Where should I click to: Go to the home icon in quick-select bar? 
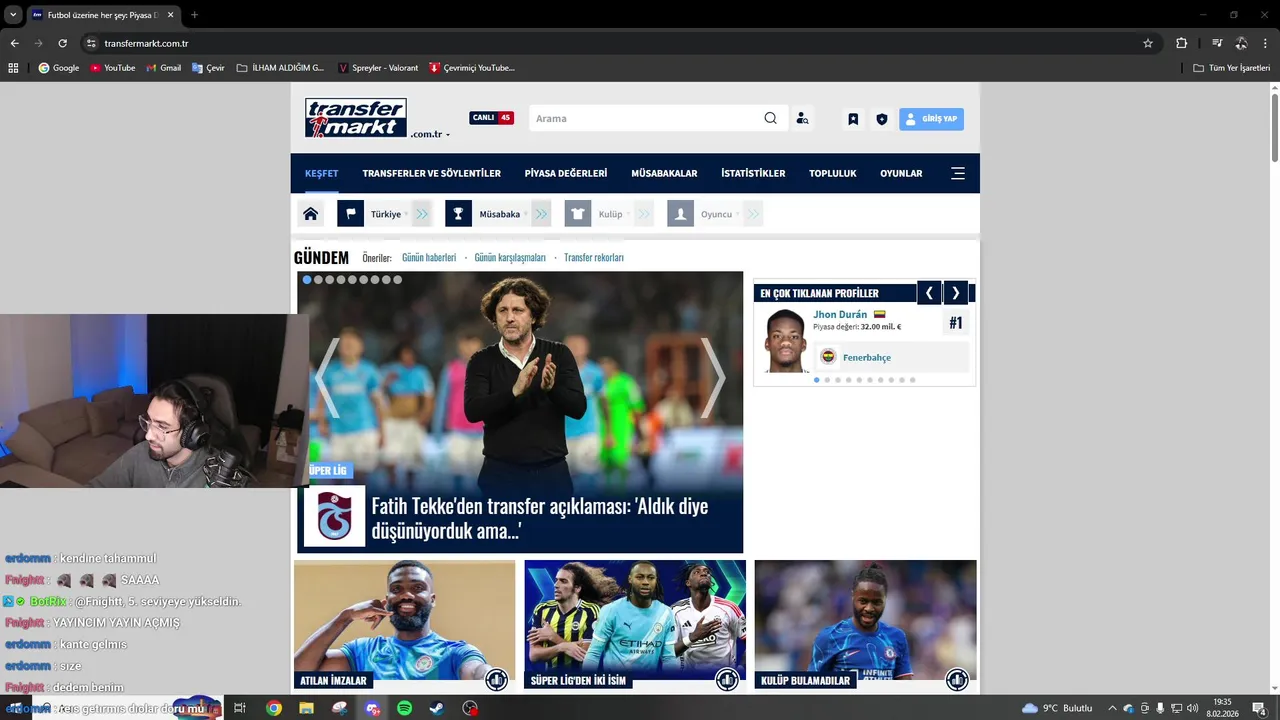pos(311,214)
